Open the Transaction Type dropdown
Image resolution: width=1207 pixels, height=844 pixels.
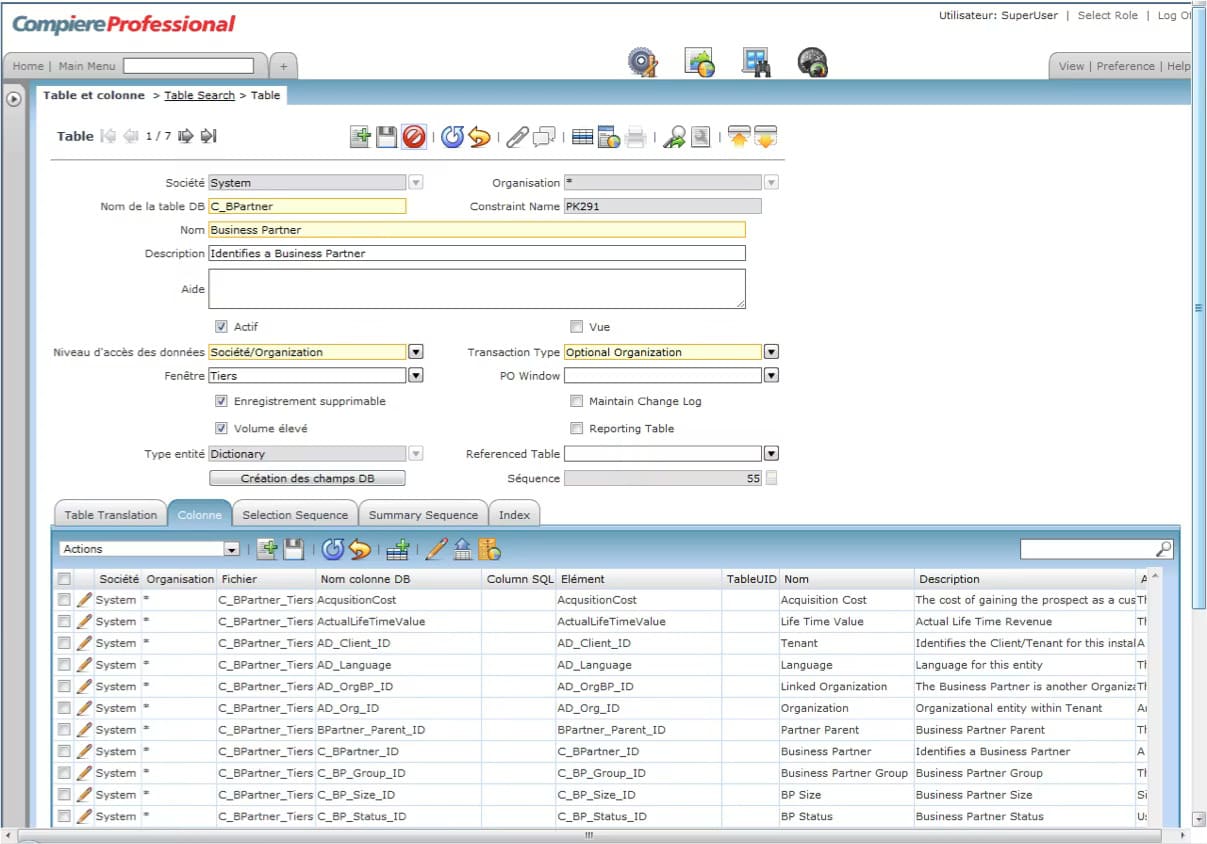(x=771, y=352)
